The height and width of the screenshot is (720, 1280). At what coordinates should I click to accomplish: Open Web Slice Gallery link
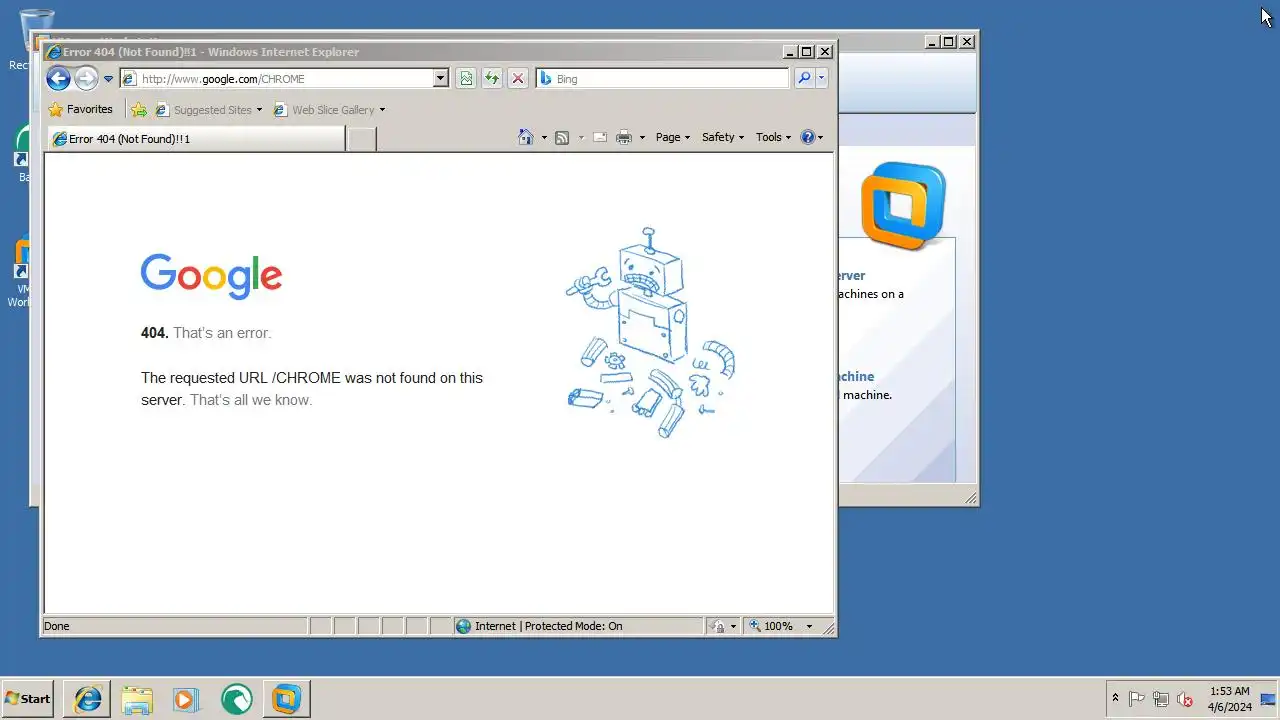click(329, 110)
